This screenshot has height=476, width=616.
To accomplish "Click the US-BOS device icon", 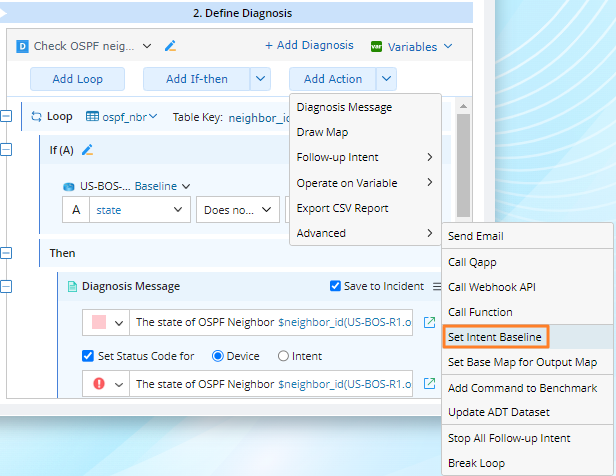I will click(x=69, y=187).
